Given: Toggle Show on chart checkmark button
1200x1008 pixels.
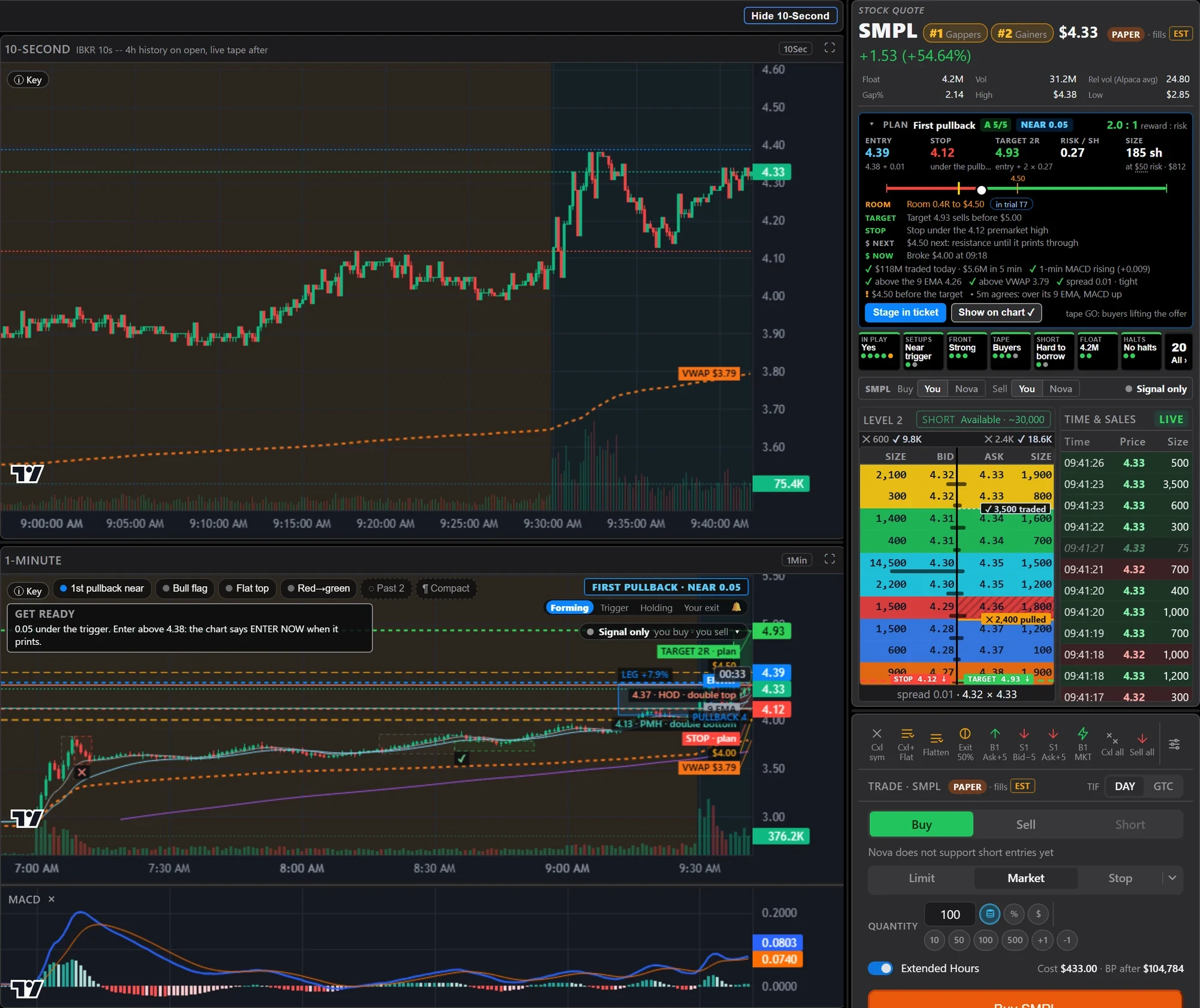Looking at the screenshot, I should click(996, 313).
